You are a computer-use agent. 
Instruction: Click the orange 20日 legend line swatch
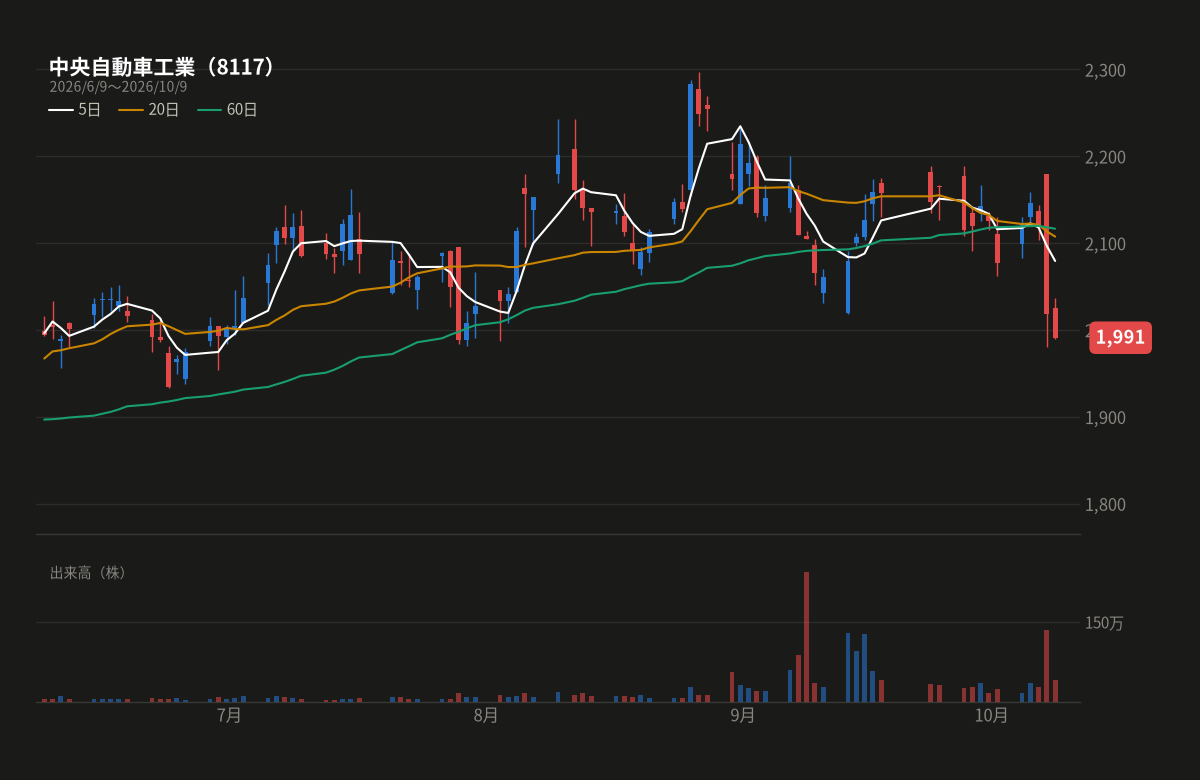pyautogui.click(x=130, y=110)
